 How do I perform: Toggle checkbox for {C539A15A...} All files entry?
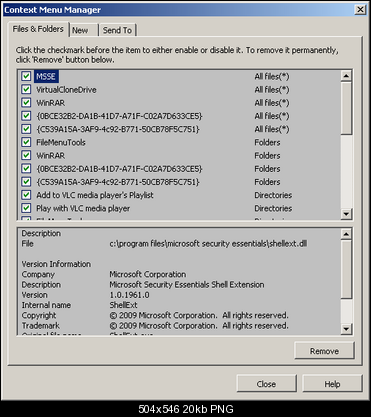[26, 129]
